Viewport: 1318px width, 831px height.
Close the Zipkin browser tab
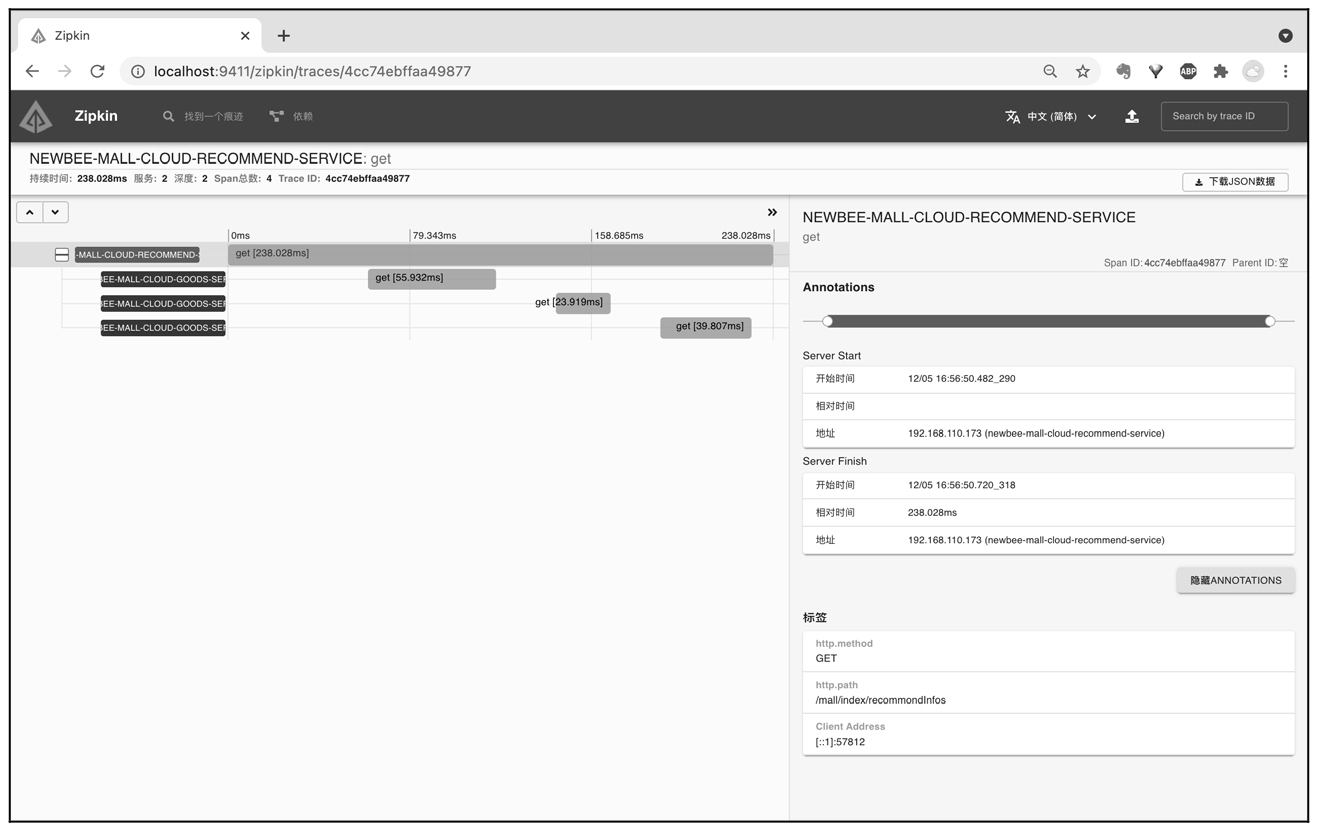245,36
